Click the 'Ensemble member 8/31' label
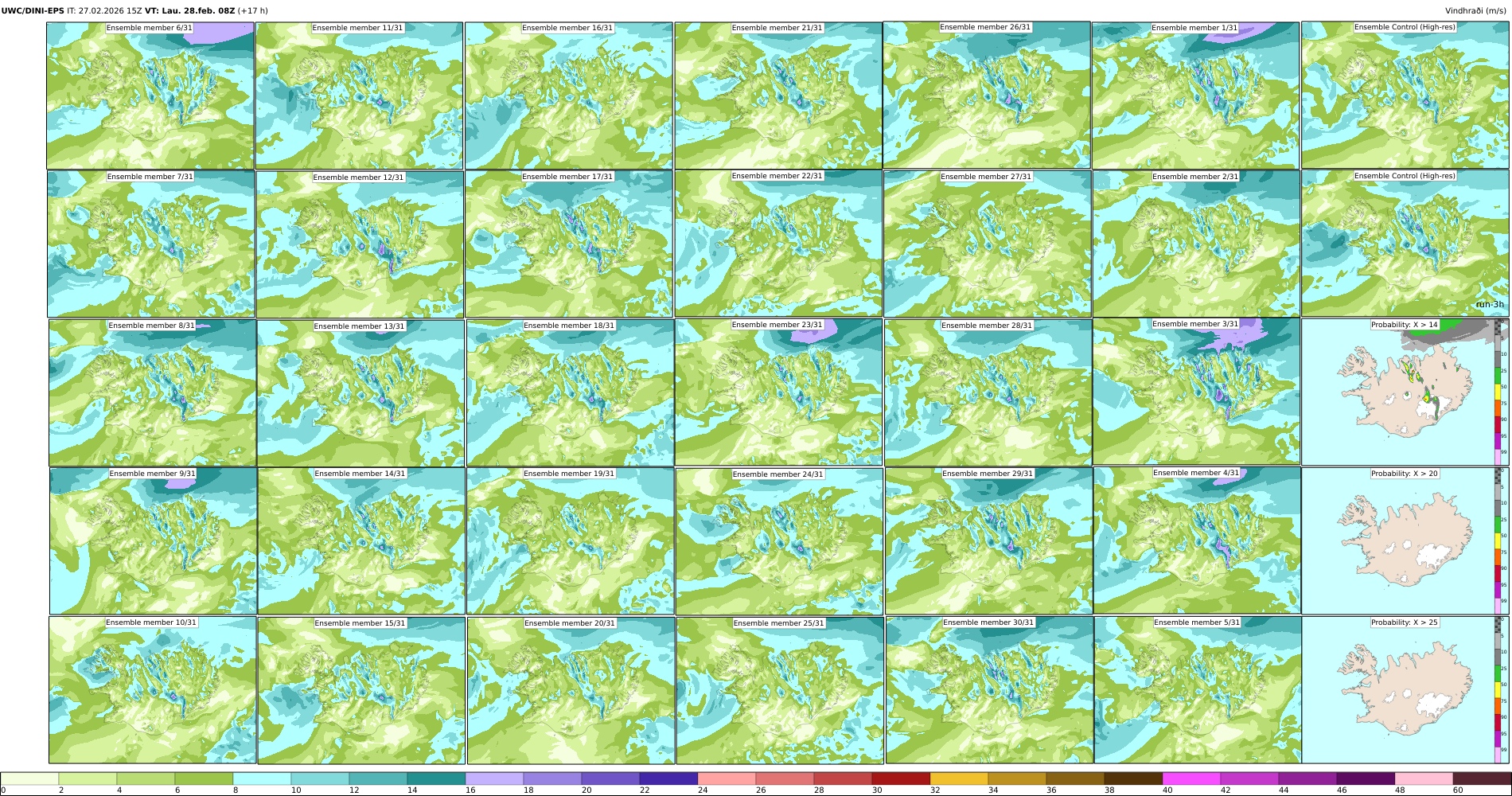This screenshot has height=796, width=1512. click(x=151, y=326)
